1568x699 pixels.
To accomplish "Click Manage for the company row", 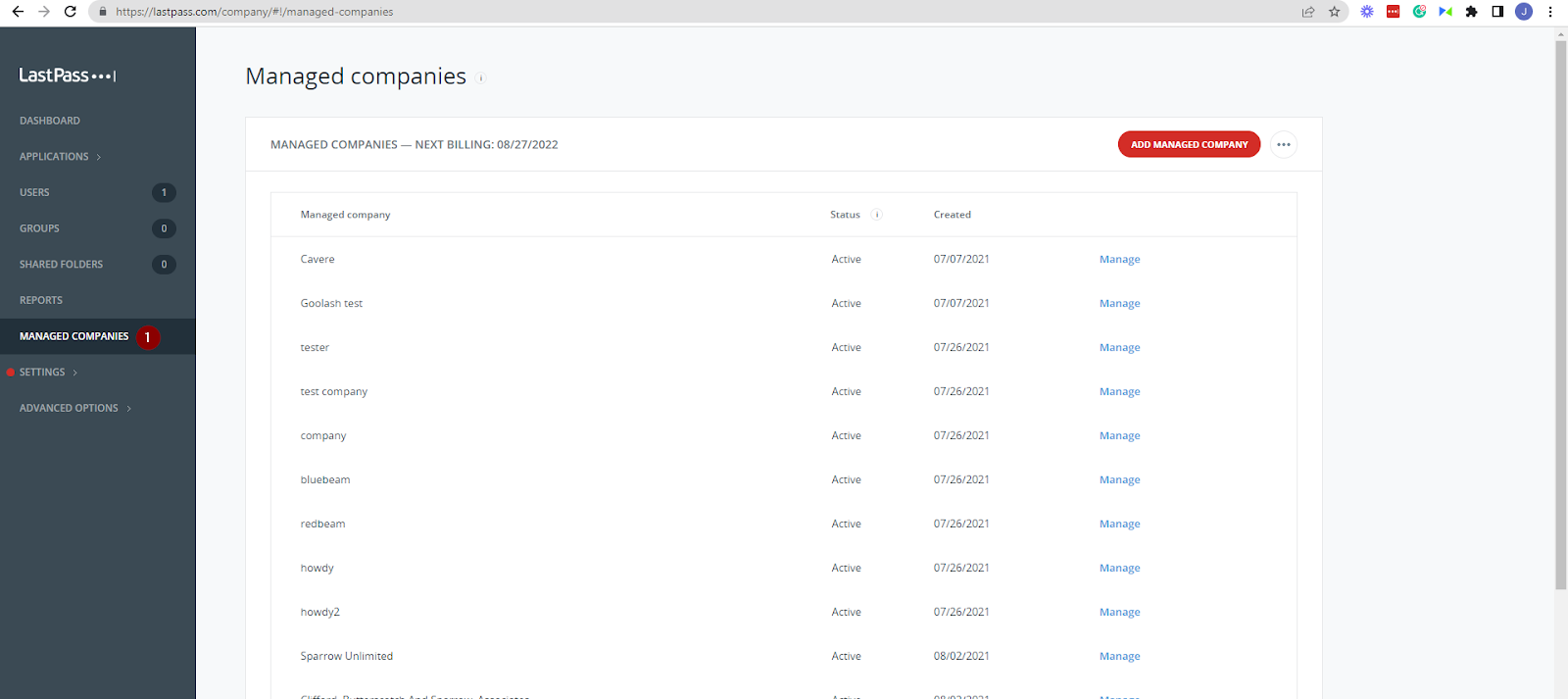I will pos(1119,436).
